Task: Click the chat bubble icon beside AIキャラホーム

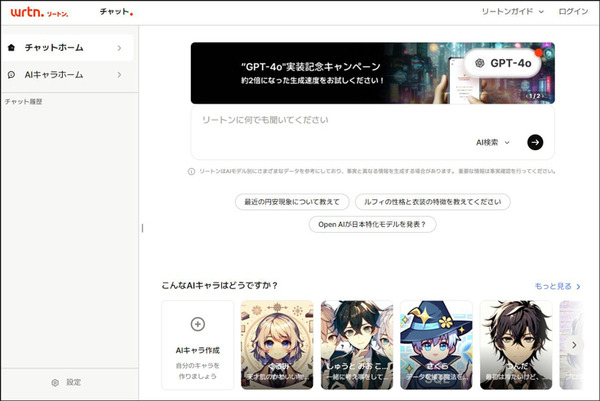Action: pyautogui.click(x=12, y=74)
